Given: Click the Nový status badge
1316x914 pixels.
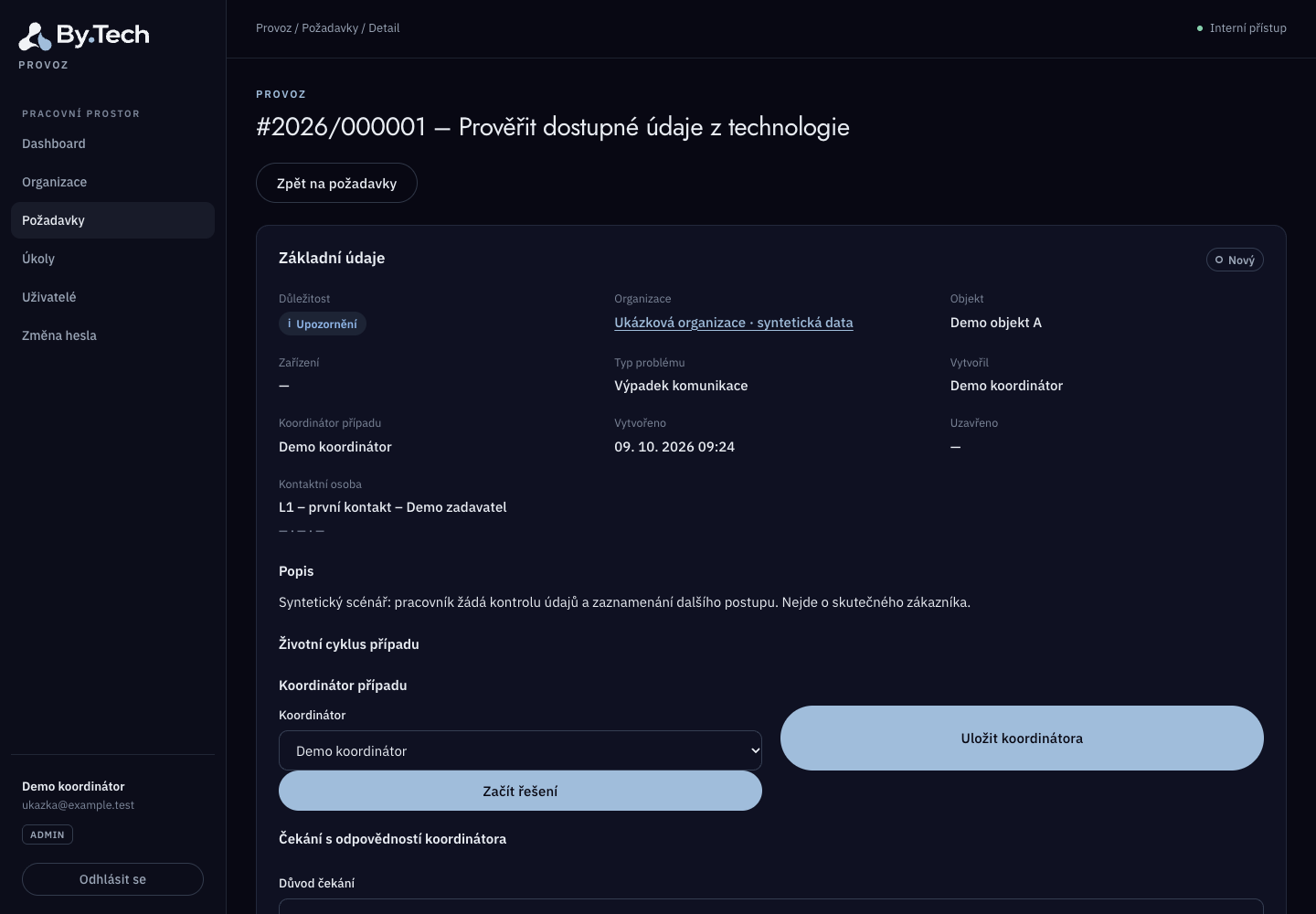Looking at the screenshot, I should click(1235, 260).
